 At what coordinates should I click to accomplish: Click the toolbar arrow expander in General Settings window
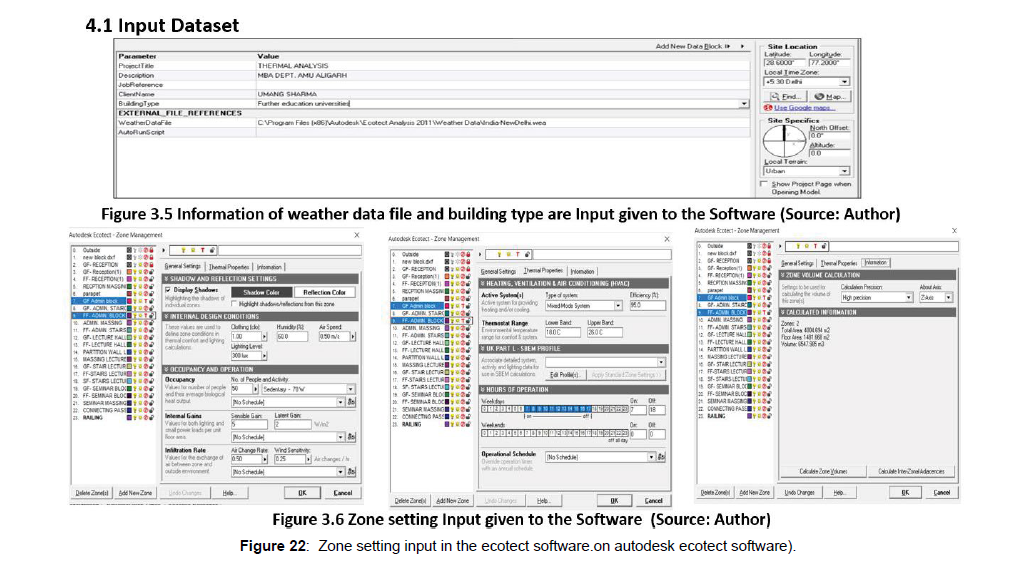point(163,250)
